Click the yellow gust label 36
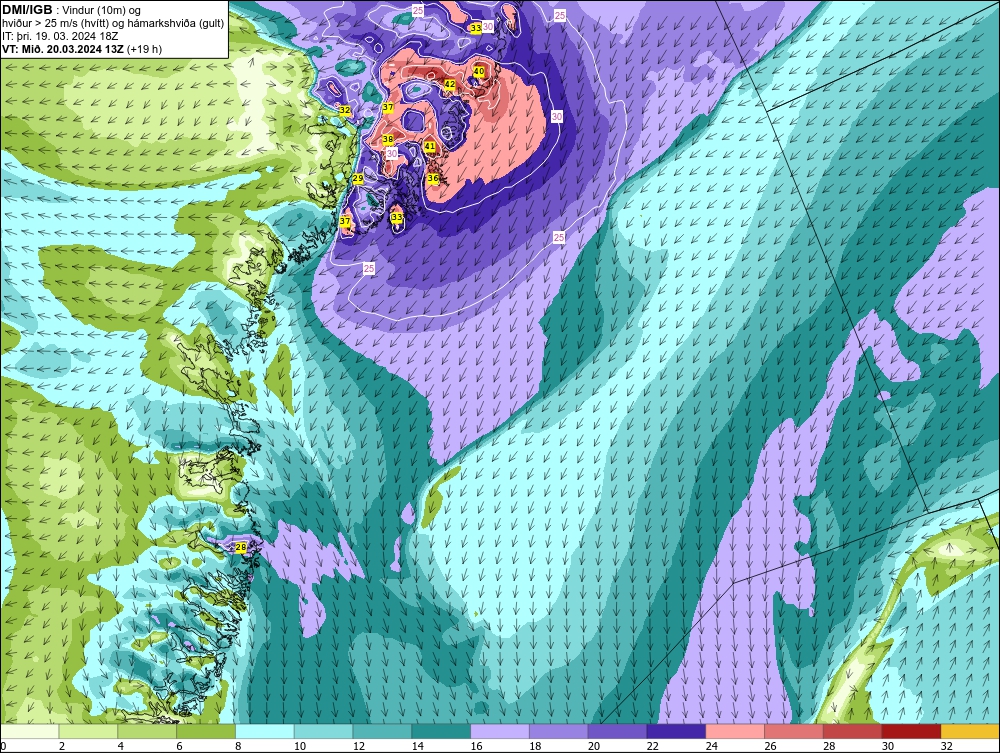 [433, 179]
